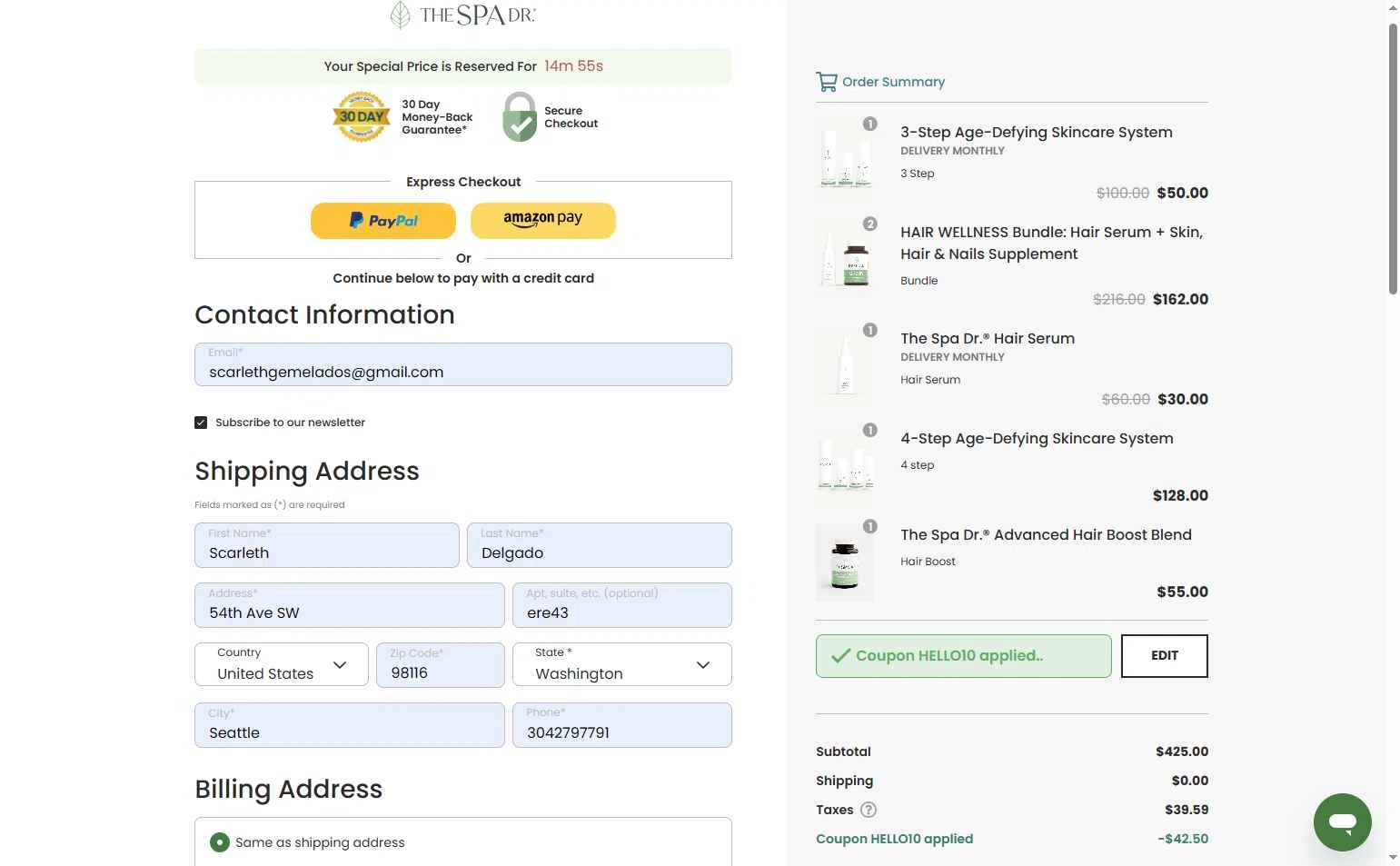The image size is (1400, 866).
Task: Click the City field
Action: (x=350, y=725)
